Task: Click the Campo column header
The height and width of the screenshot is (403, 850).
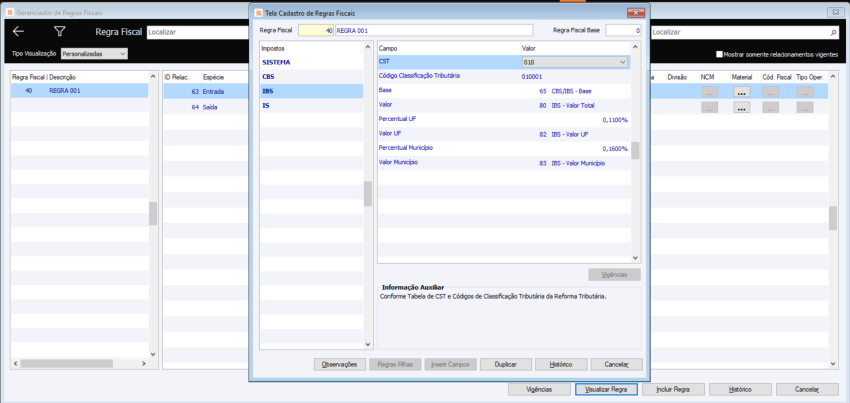Action: tap(449, 48)
